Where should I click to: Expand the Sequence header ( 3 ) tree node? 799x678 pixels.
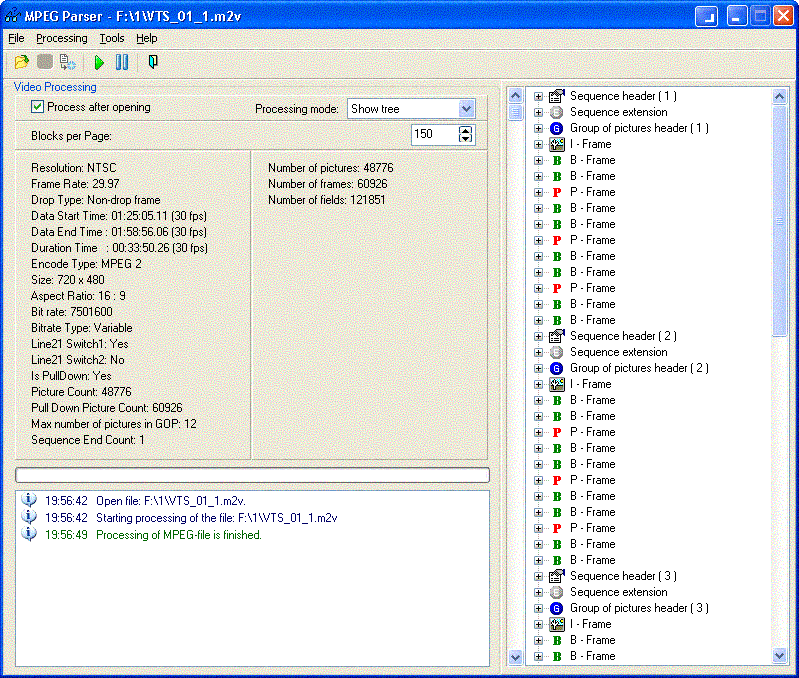pos(538,576)
